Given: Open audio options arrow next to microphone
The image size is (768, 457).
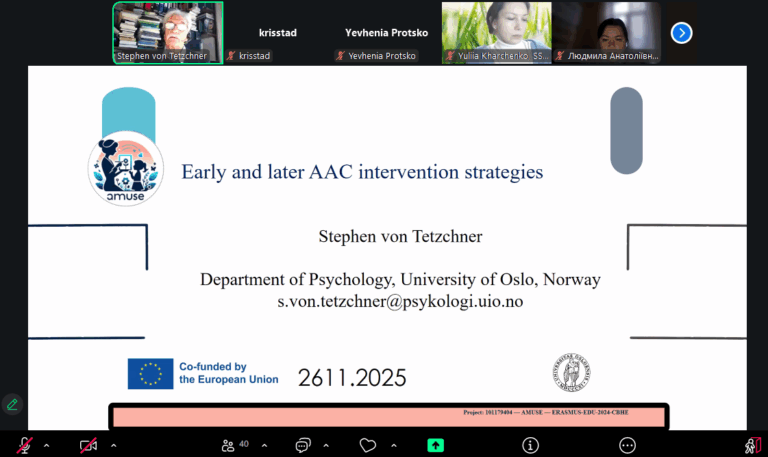Looking at the screenshot, I should pyautogui.click(x=46, y=445).
